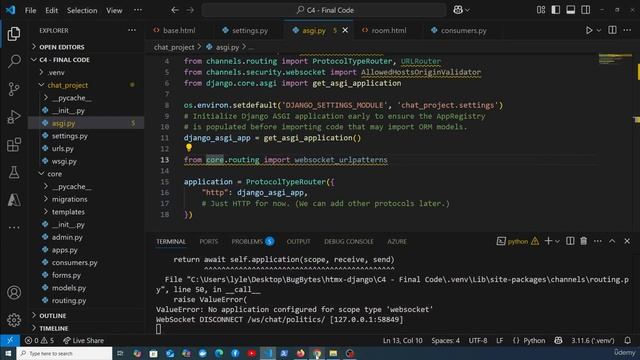Screen dimensions: 640x360
Task: Open the Manage gear menu
Action: coord(14,320)
